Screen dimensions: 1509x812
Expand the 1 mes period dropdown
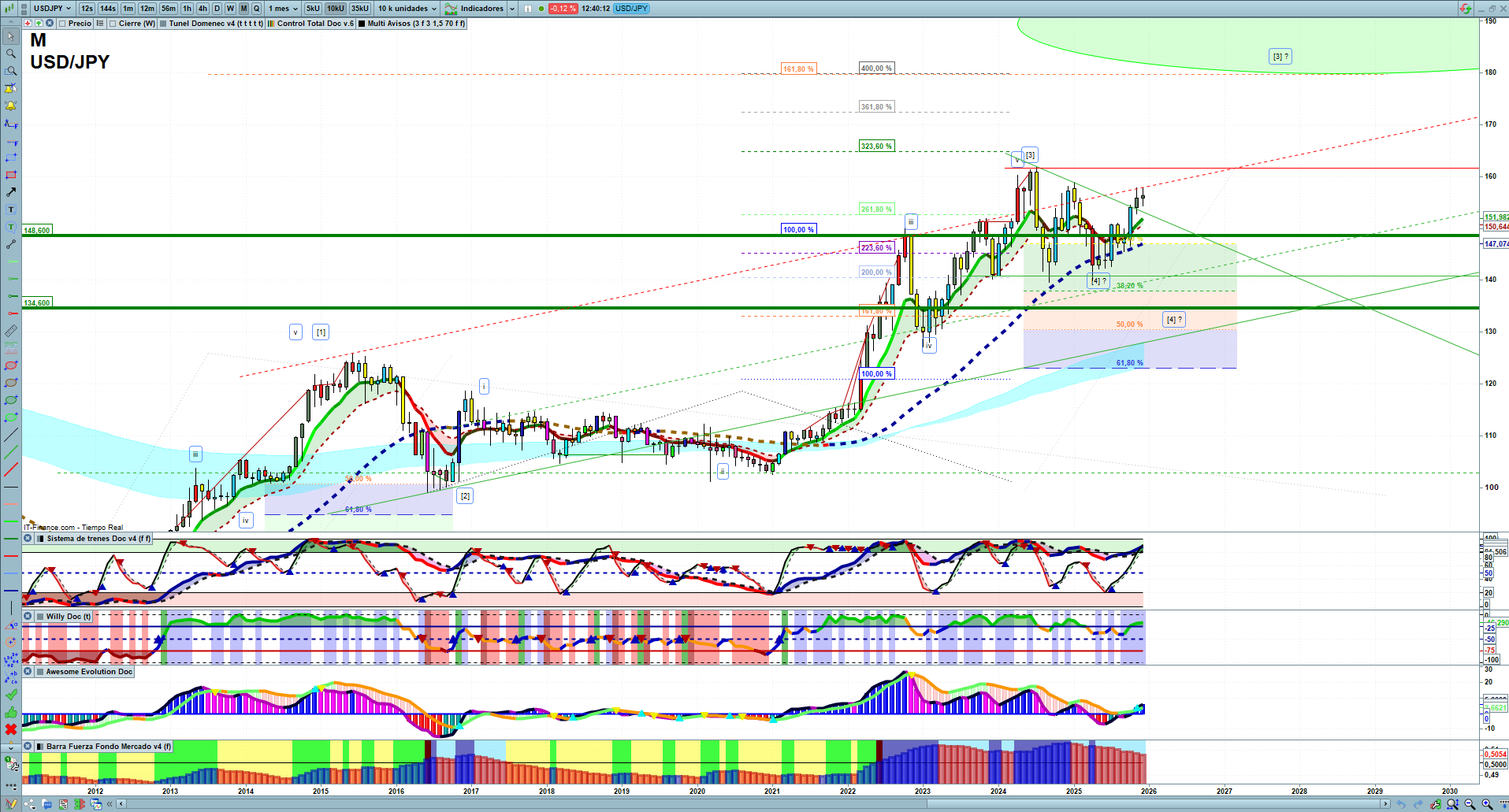tap(283, 8)
